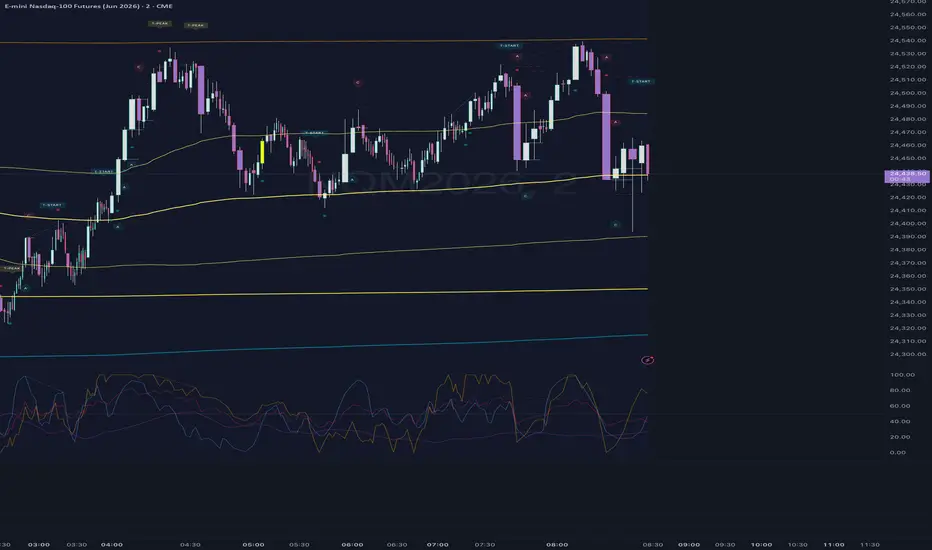This screenshot has height=550, width=932.
Task: Select the purple current price label 24,438.50
Action: coord(907,175)
